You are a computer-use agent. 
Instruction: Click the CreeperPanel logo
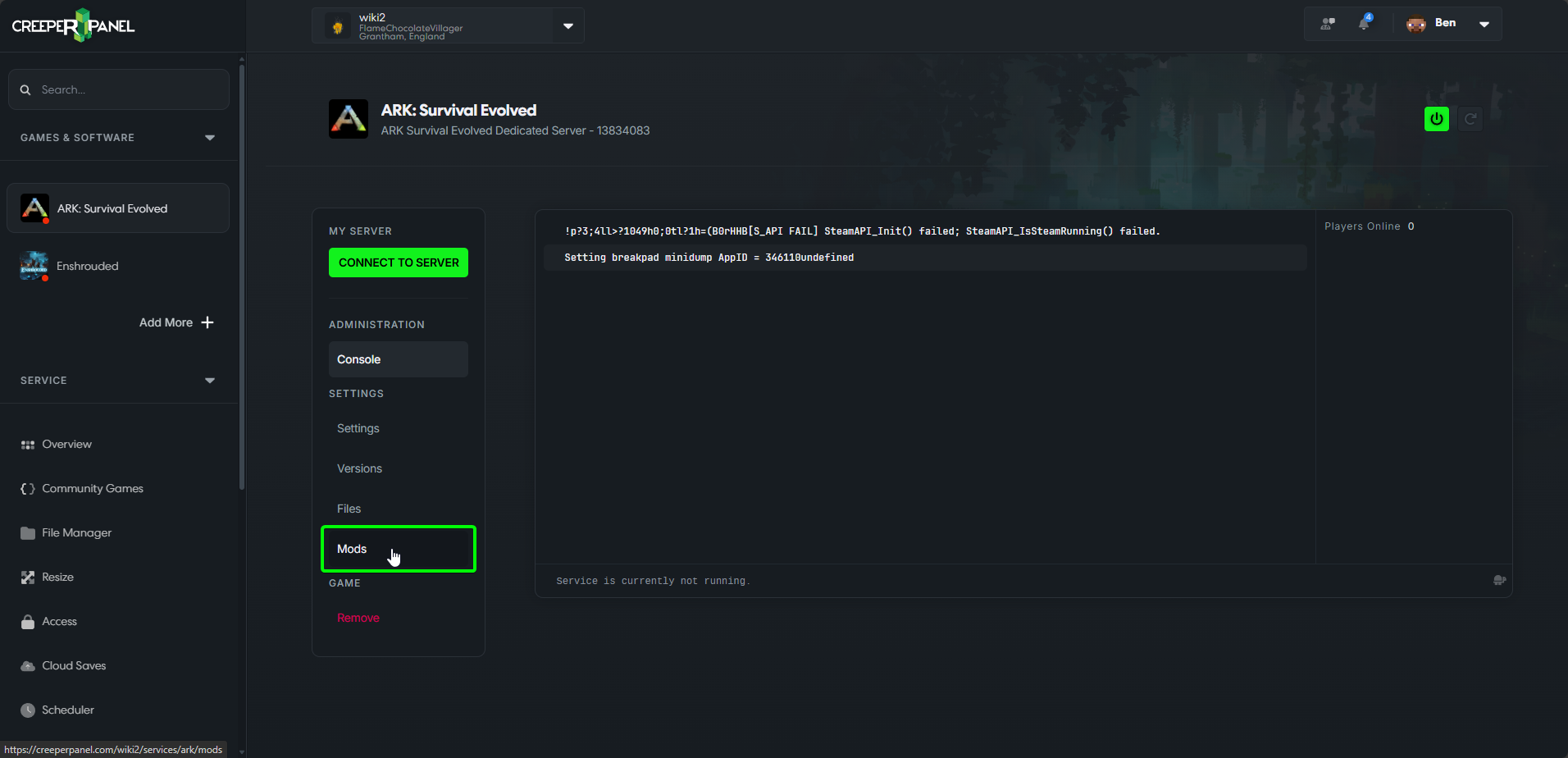click(x=73, y=25)
